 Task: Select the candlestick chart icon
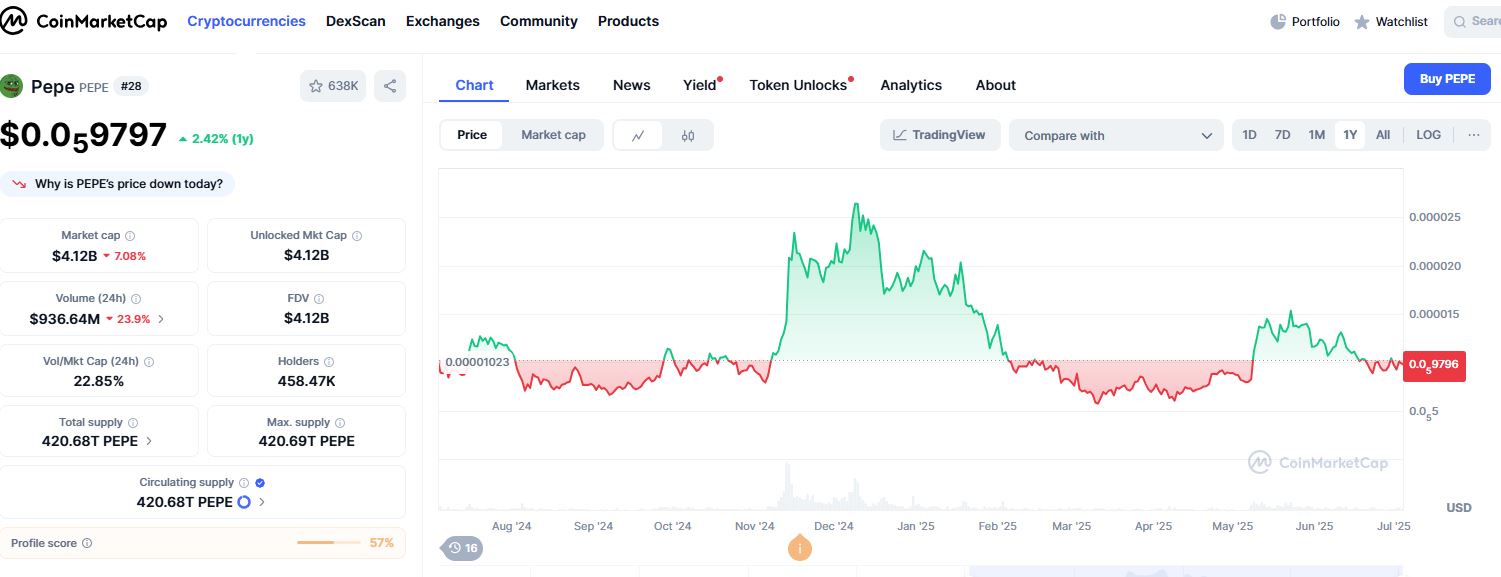point(688,135)
